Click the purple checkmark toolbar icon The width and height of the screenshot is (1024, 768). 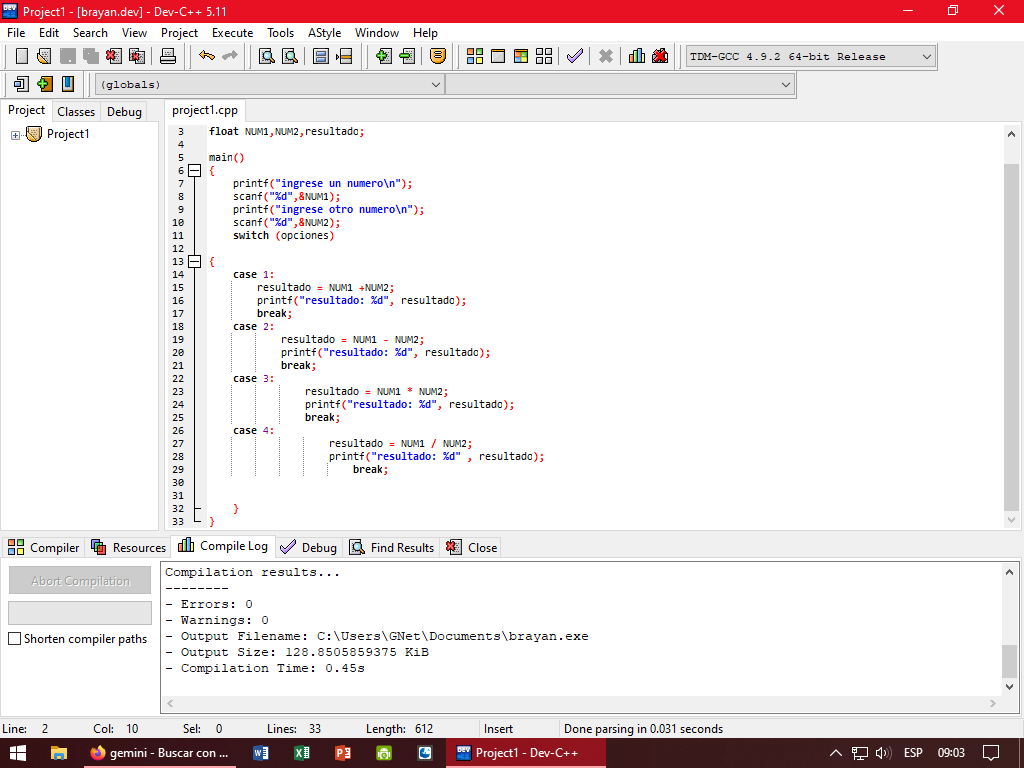[574, 56]
